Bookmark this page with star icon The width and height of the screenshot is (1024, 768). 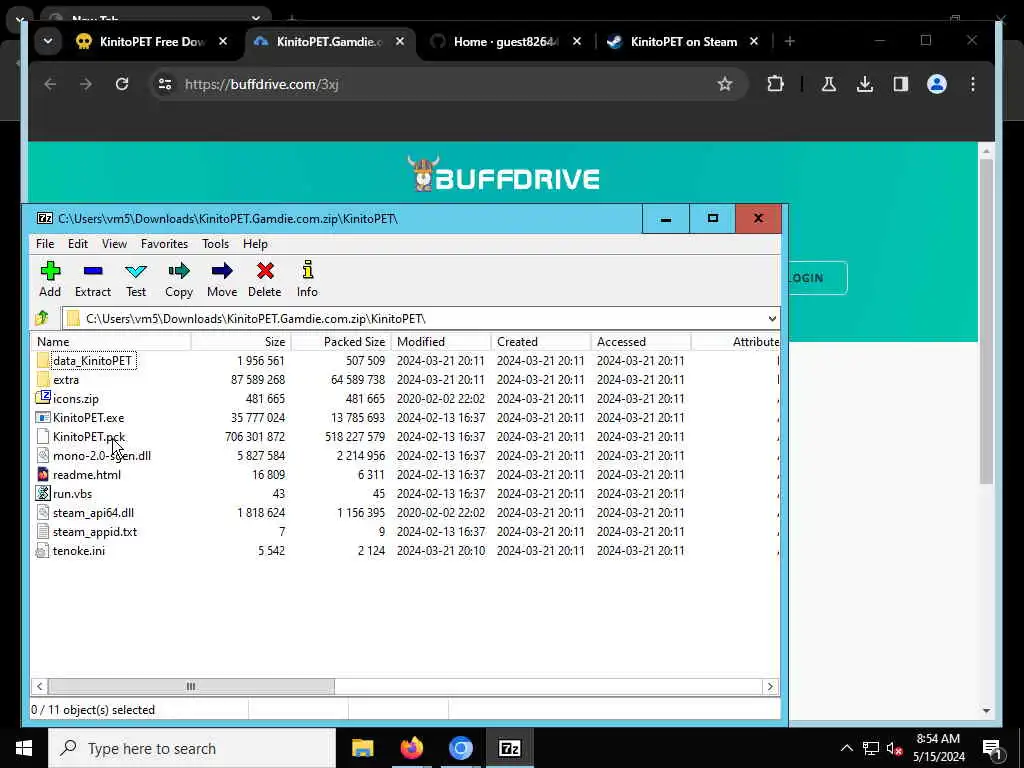tap(725, 84)
